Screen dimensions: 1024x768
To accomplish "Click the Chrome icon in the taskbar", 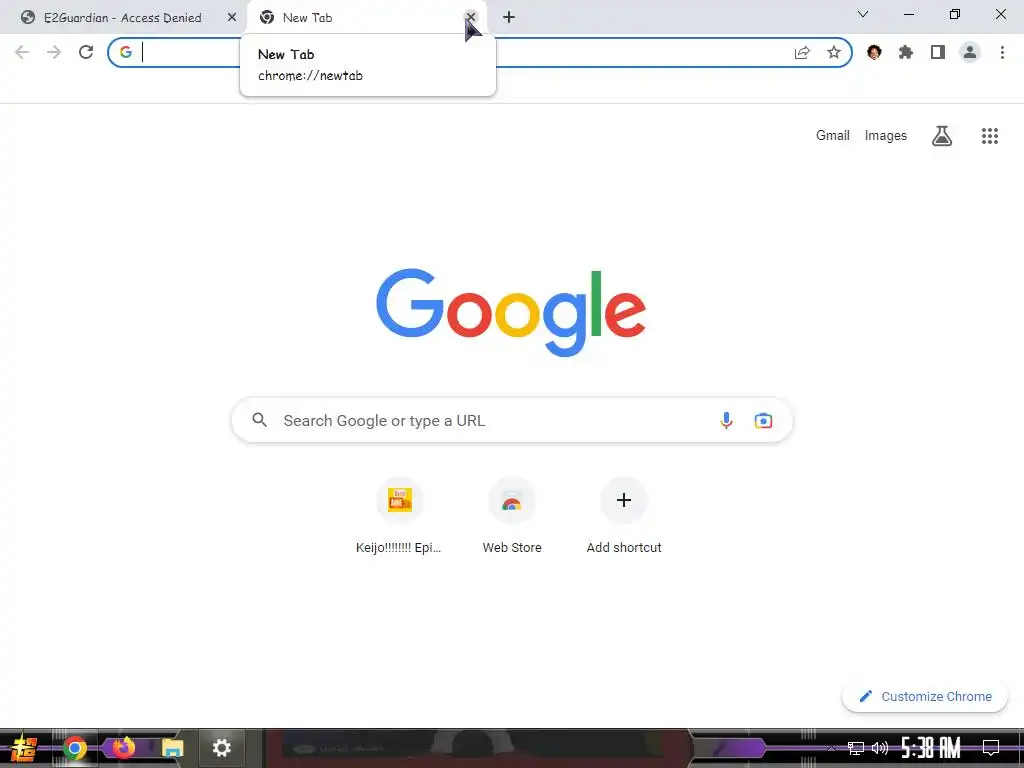I will [74, 748].
